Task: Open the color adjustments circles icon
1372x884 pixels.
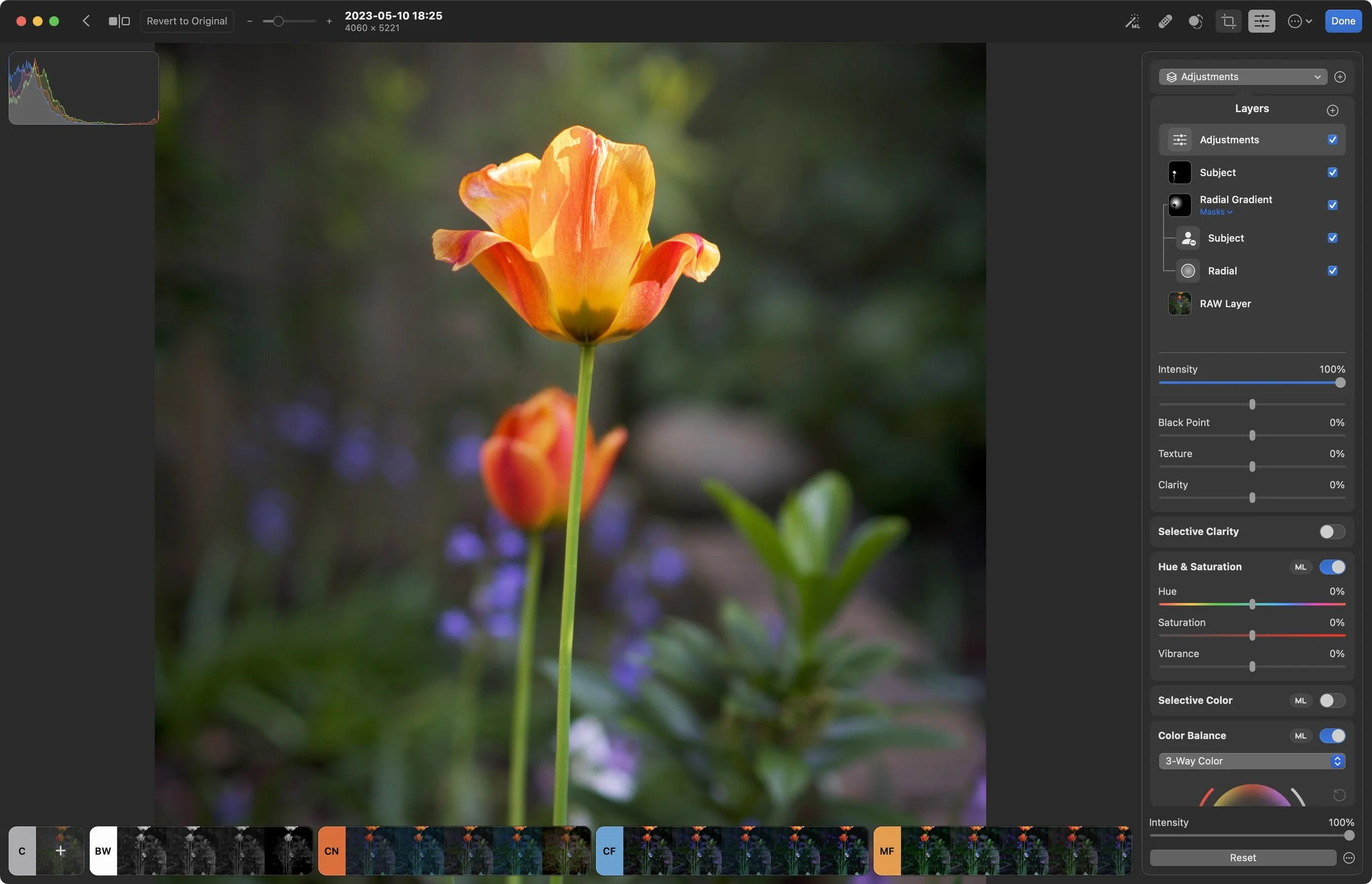Action: pos(1195,21)
